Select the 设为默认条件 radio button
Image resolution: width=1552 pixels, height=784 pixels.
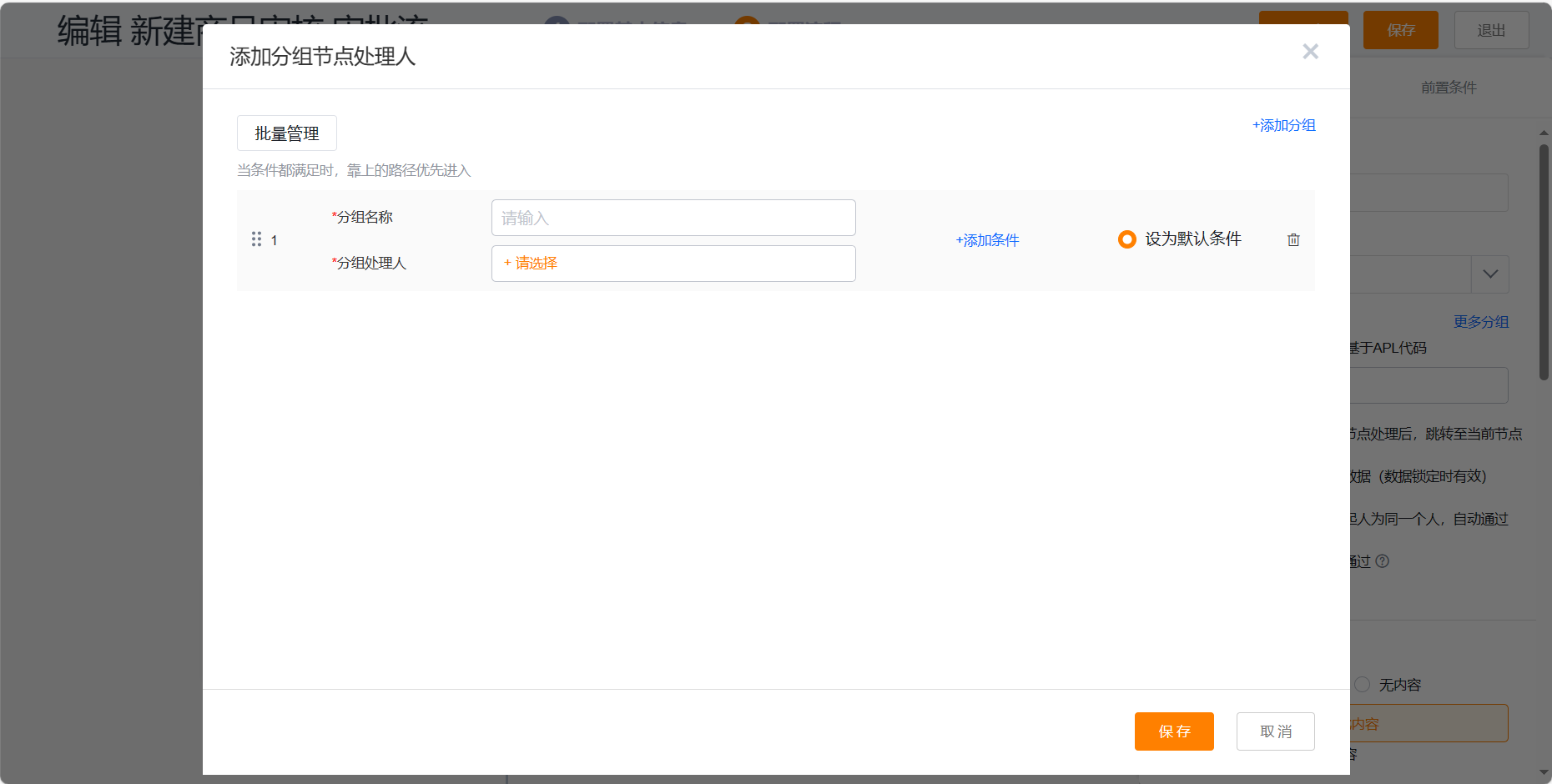pos(1127,239)
